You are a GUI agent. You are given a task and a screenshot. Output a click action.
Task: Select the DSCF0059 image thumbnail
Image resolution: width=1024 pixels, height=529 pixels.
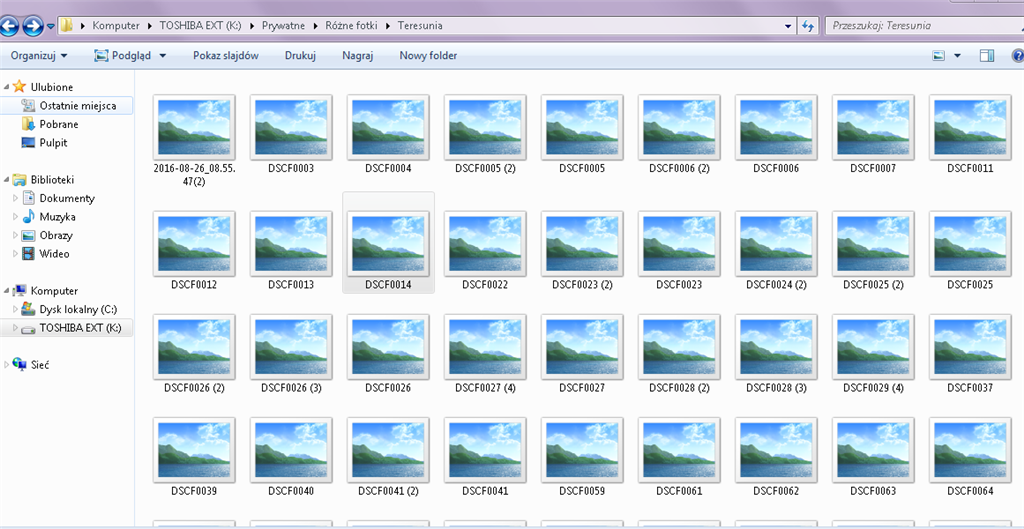coord(582,450)
